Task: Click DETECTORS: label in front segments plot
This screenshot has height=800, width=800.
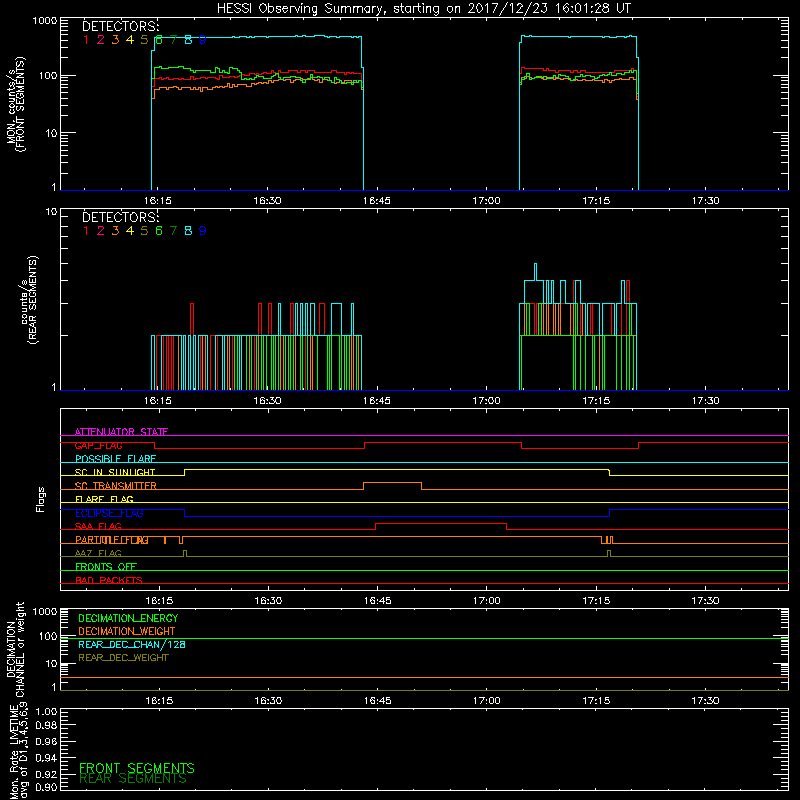Action: [x=121, y=27]
